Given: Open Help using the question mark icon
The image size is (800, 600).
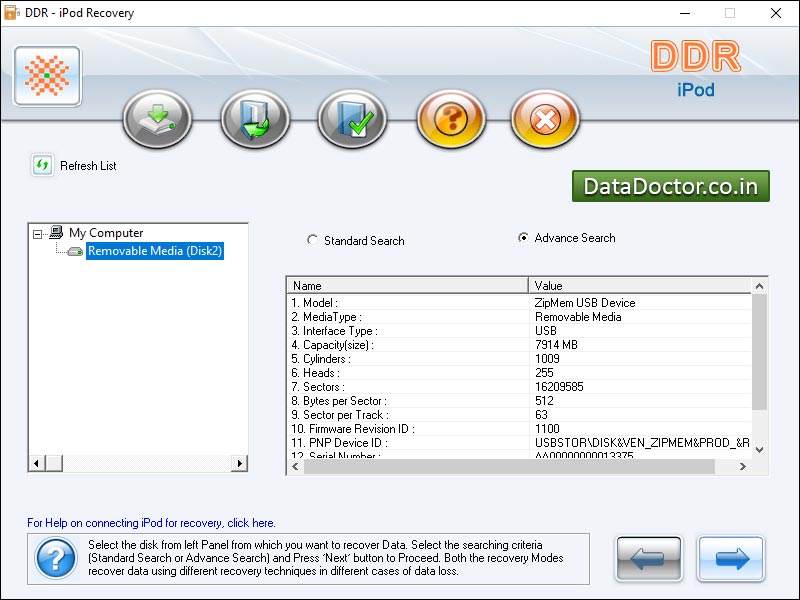Looking at the screenshot, I should click(x=449, y=119).
